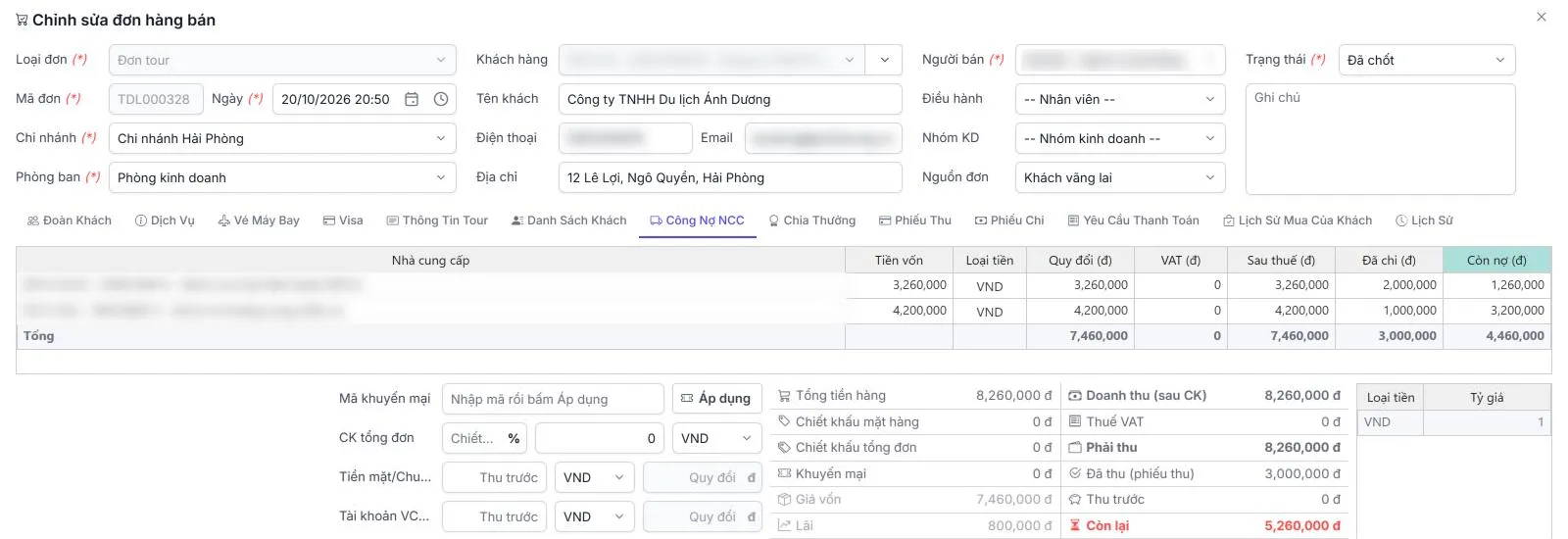
Task: Open the Nhóm kinh doanh dropdown
Action: [1120, 138]
